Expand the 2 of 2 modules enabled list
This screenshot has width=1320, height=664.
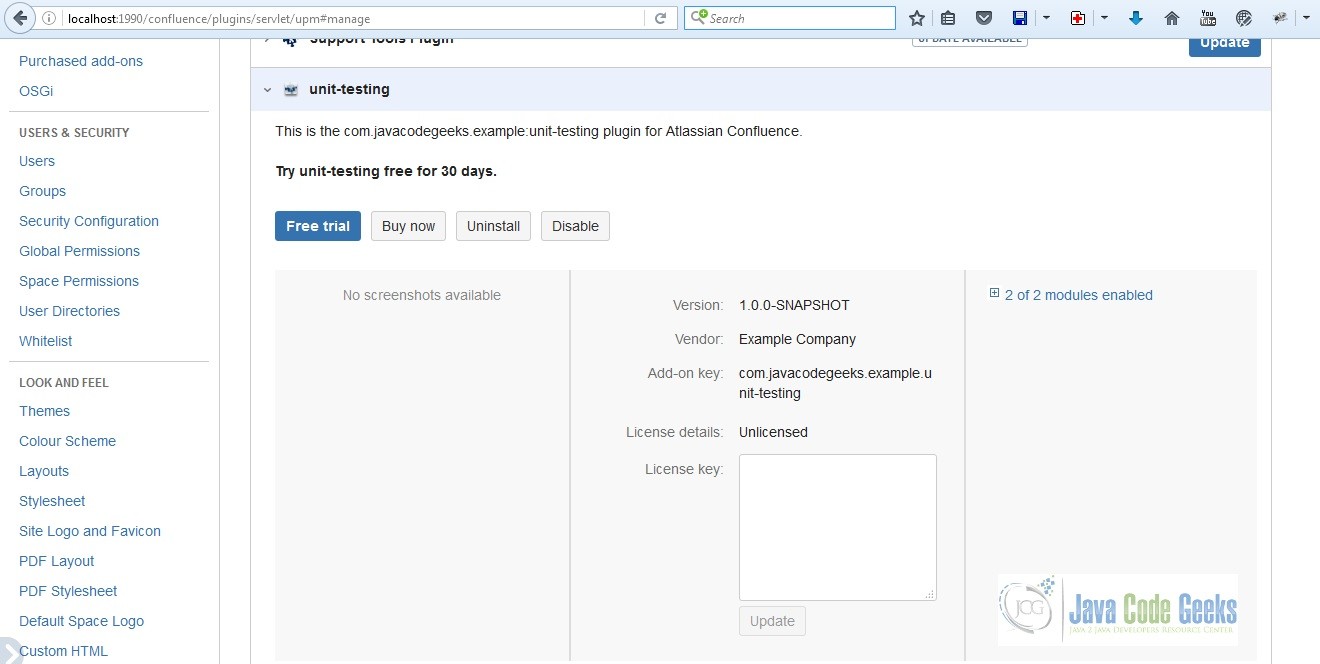[993, 294]
